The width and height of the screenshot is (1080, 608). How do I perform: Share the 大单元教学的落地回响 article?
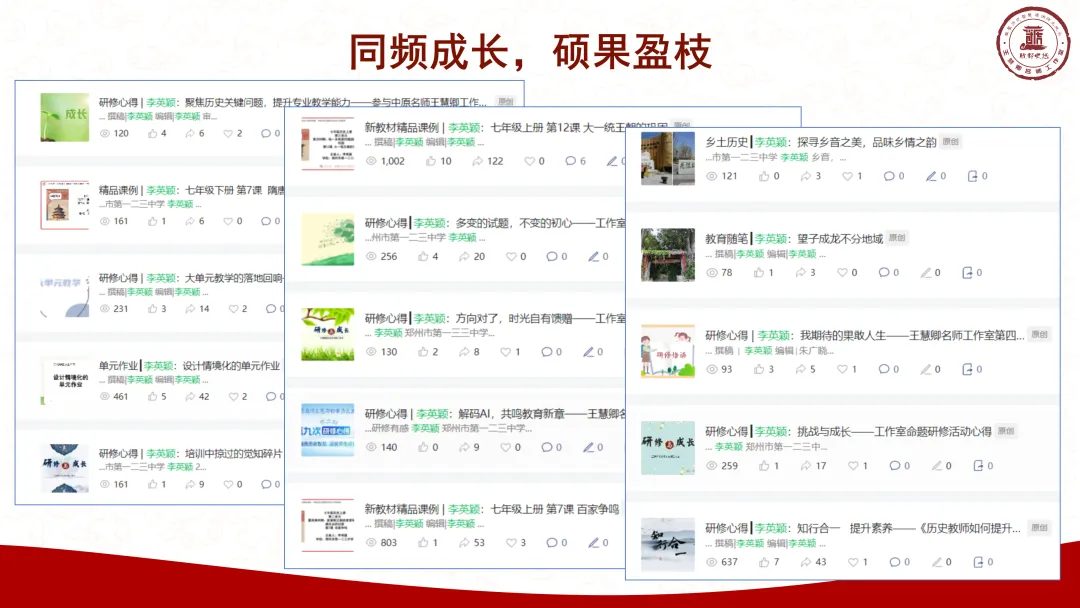(x=190, y=308)
